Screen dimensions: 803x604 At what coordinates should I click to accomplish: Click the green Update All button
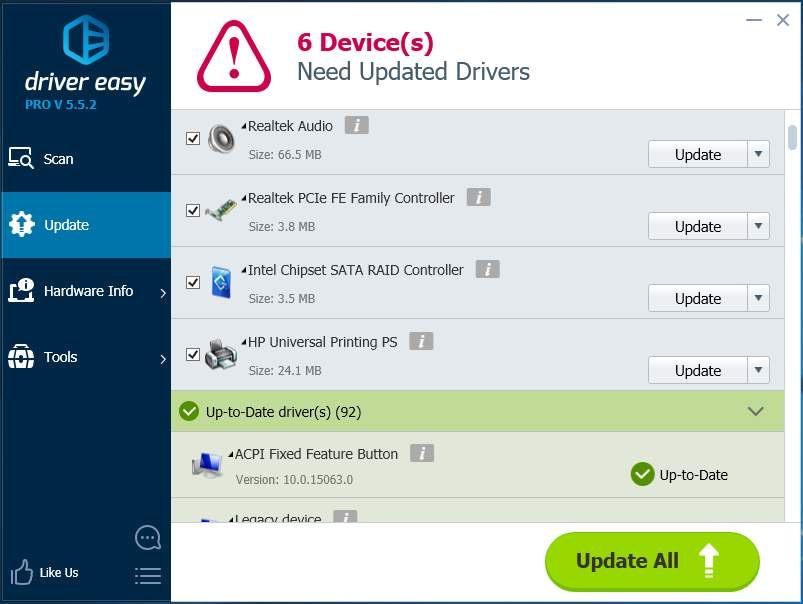[652, 561]
